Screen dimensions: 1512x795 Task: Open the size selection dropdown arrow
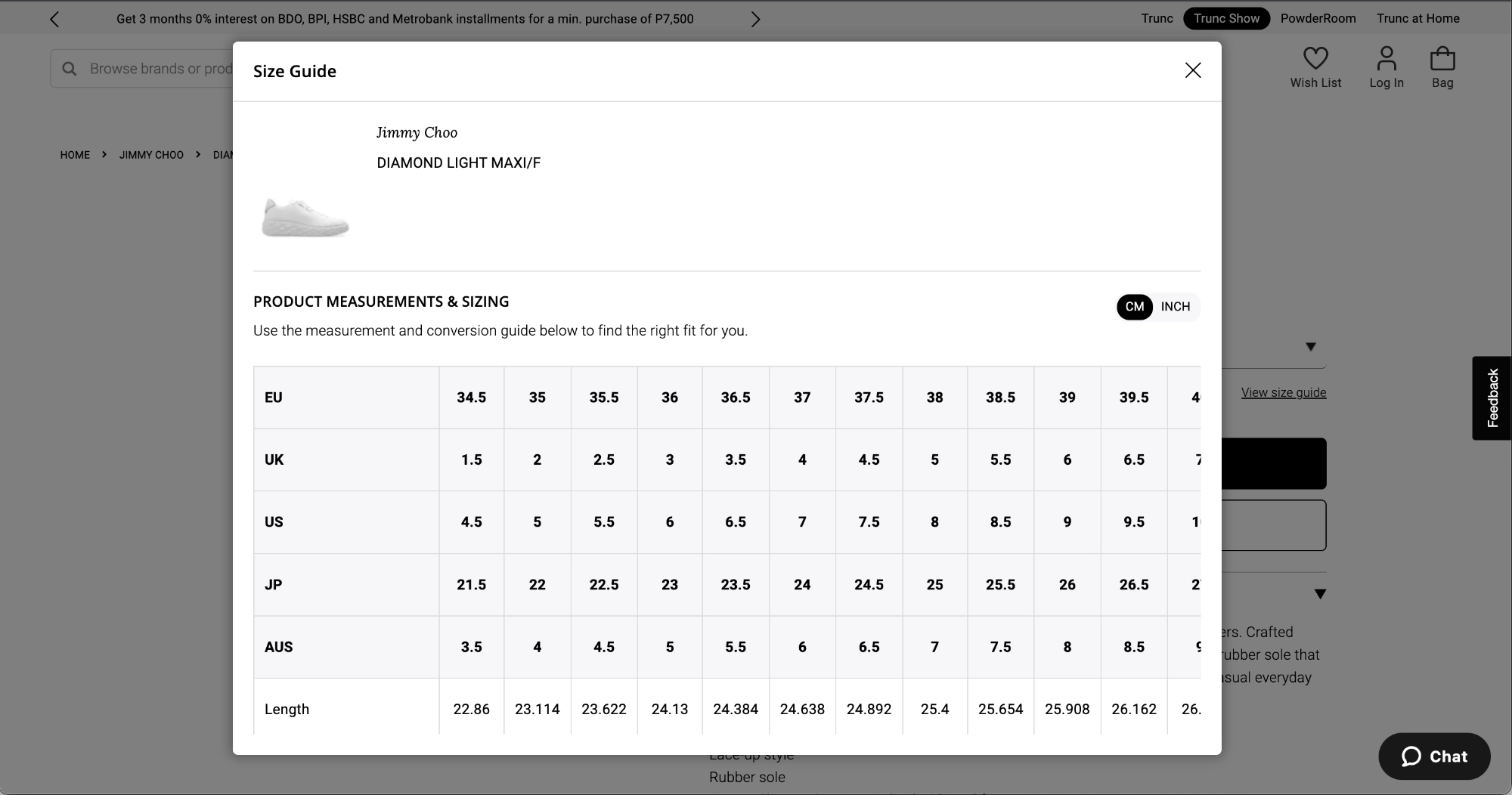[1311, 347]
